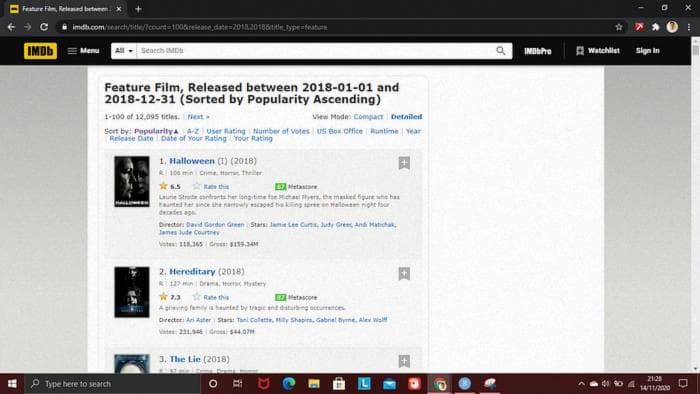Open director Ari Aster
This screenshot has width=700, height=394.
[198, 320]
